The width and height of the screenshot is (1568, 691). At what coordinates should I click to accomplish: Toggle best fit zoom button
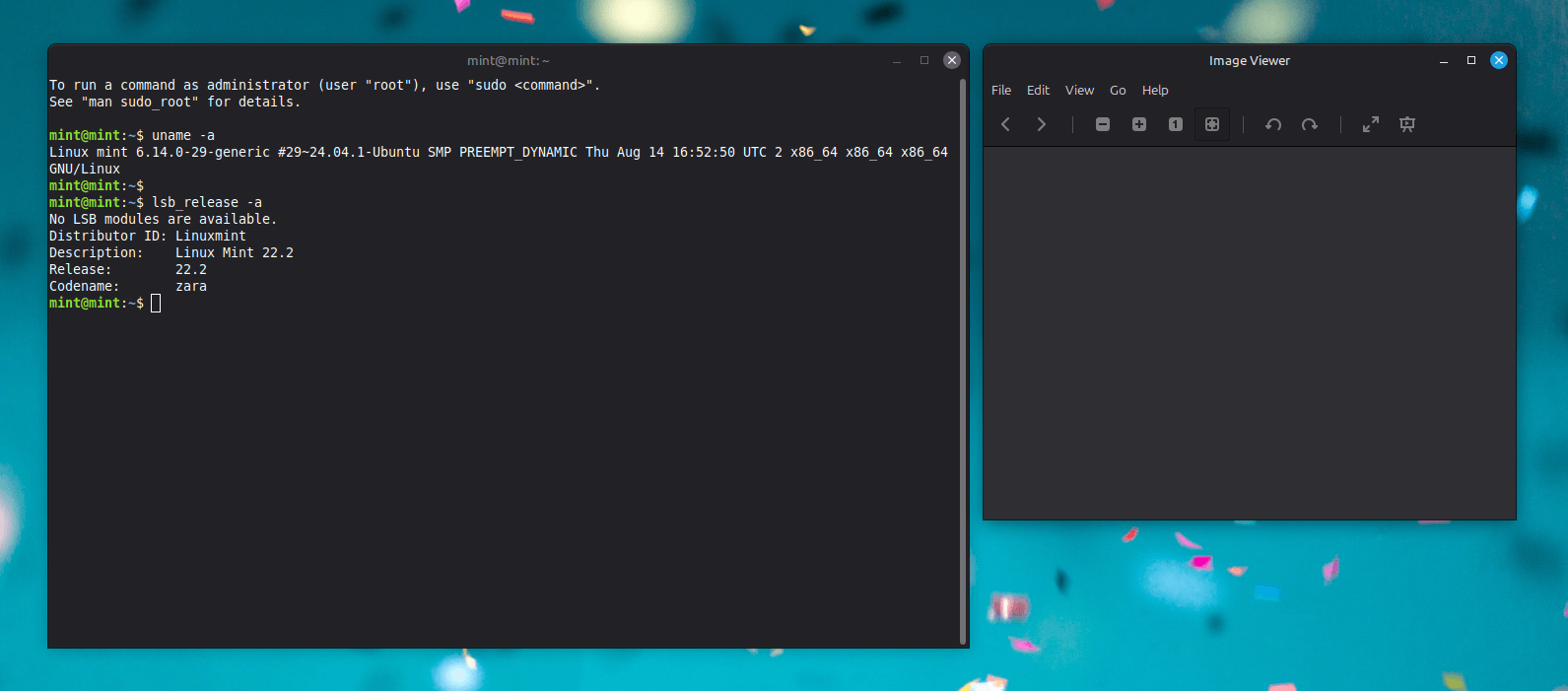pyautogui.click(x=1212, y=124)
